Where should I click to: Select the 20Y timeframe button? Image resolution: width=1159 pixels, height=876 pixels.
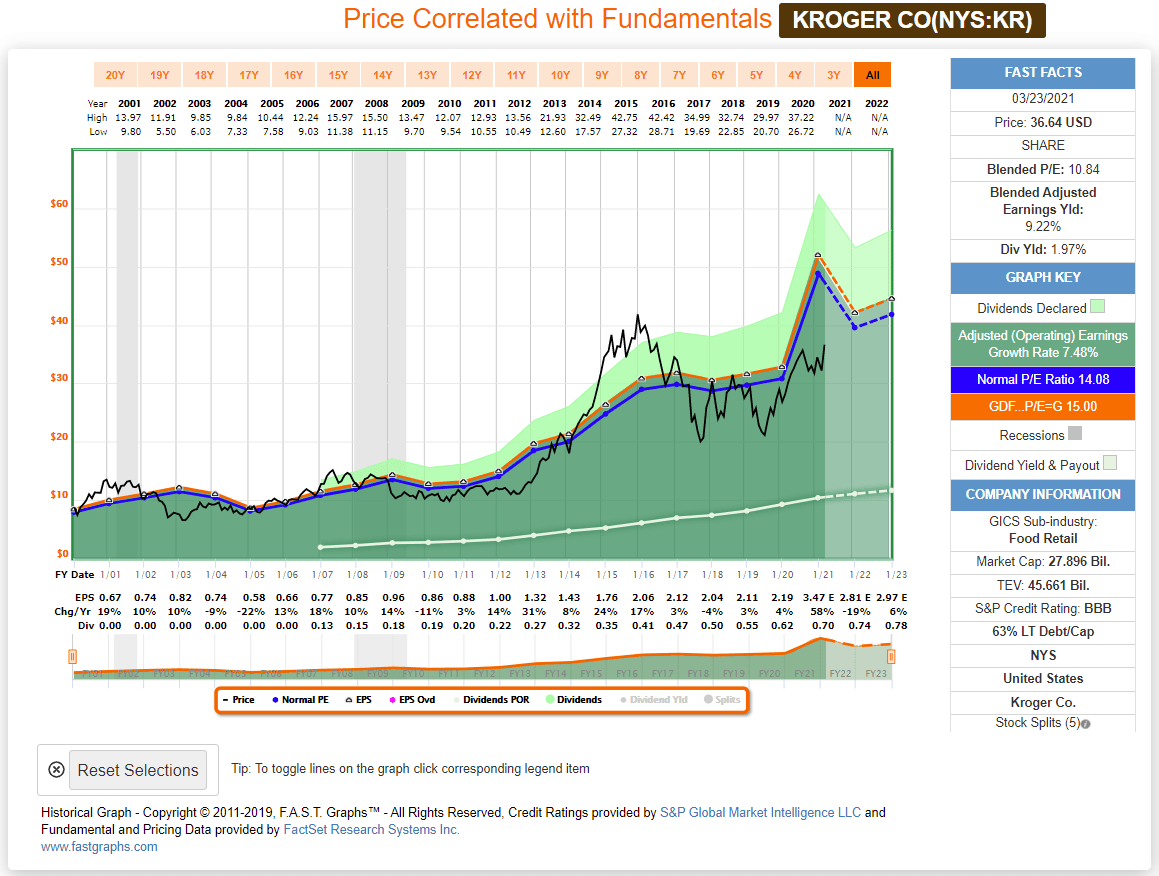click(114, 74)
